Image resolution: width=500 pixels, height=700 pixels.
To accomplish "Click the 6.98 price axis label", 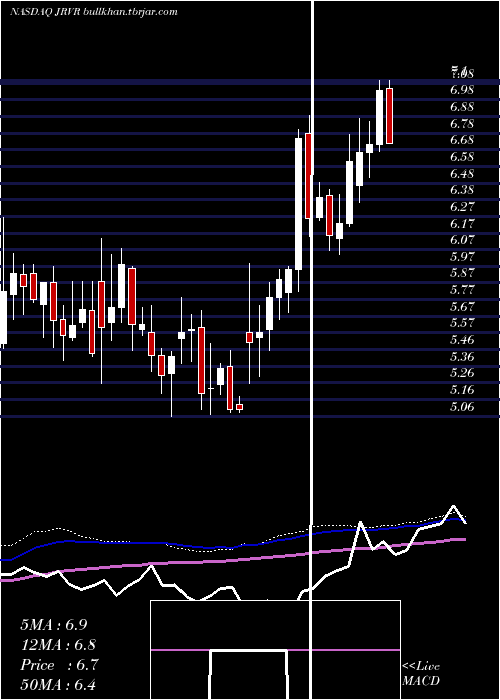I will 462,90.
